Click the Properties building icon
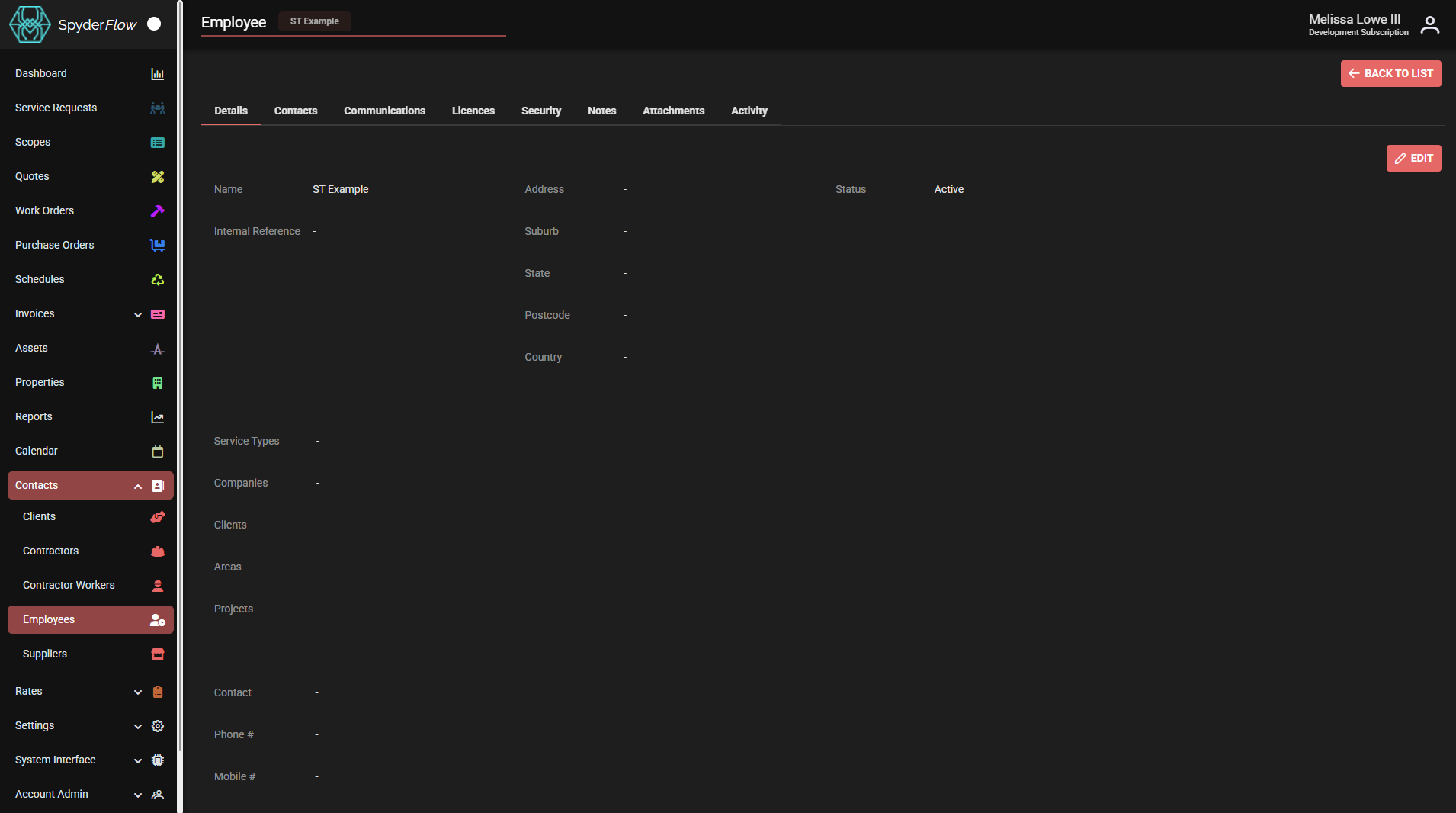Image resolution: width=1456 pixels, height=813 pixels. tap(157, 382)
